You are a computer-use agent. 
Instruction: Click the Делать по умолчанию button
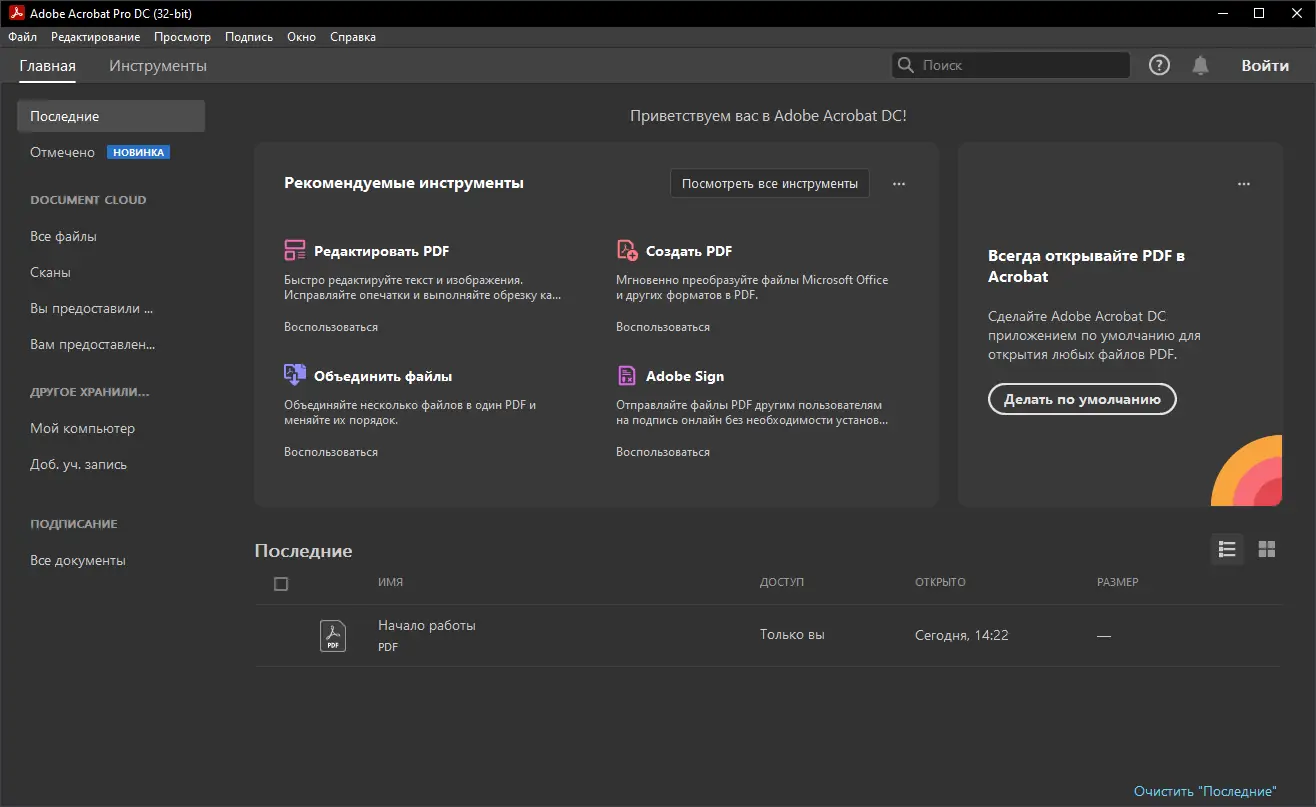point(1081,399)
